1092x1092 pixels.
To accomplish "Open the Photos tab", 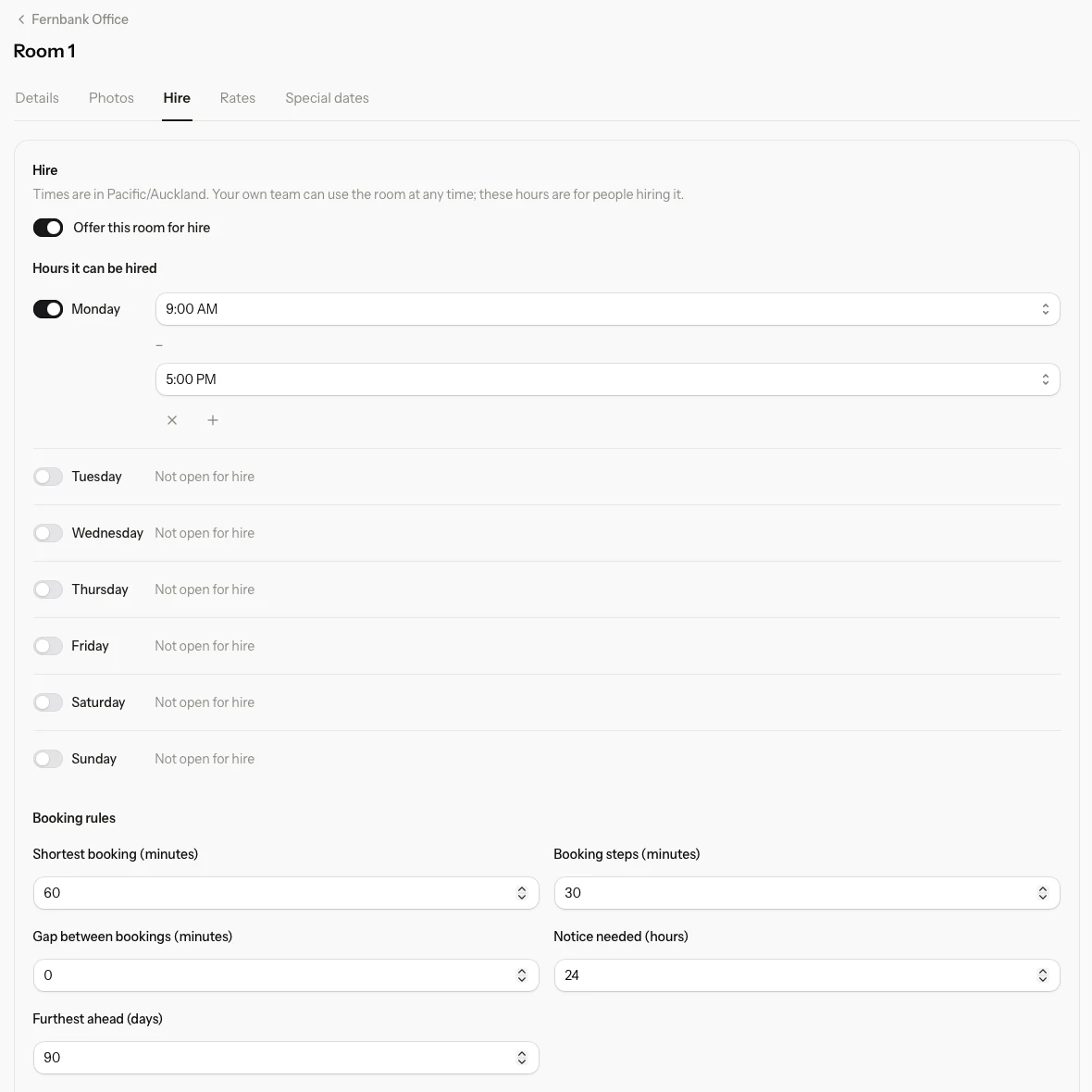I will 111,98.
